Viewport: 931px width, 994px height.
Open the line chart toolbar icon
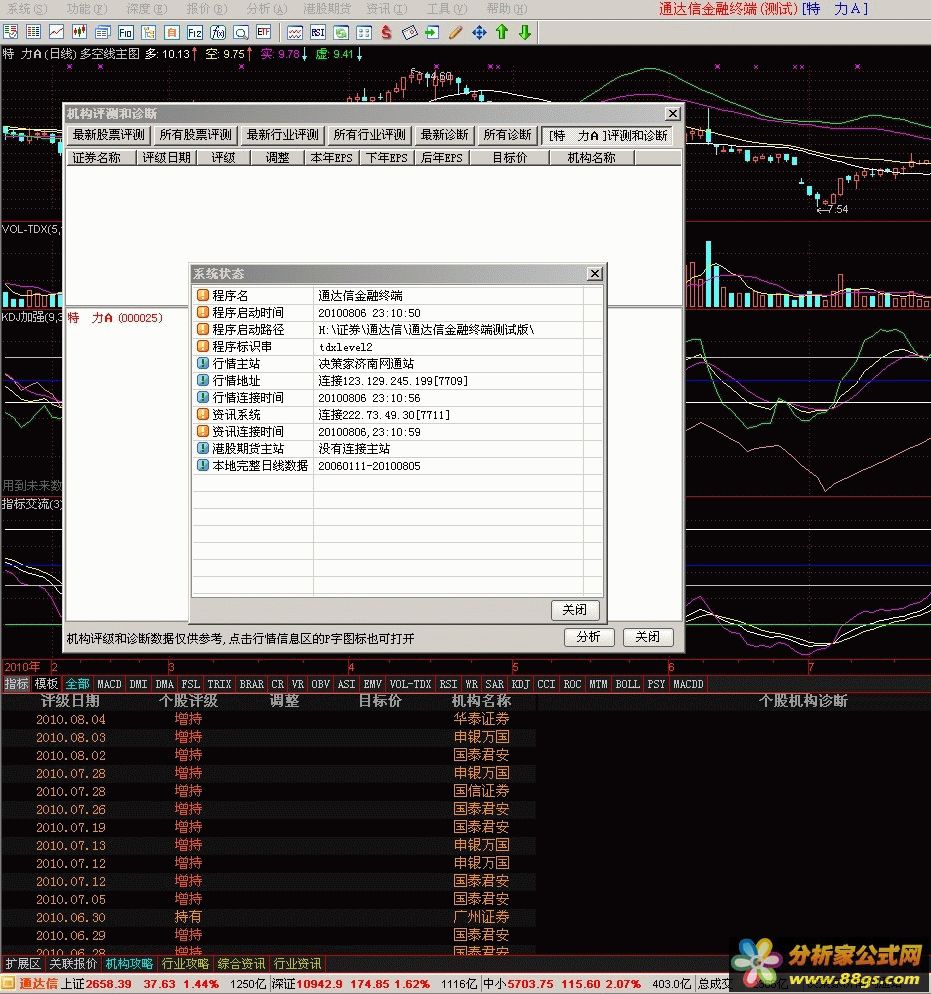point(56,32)
